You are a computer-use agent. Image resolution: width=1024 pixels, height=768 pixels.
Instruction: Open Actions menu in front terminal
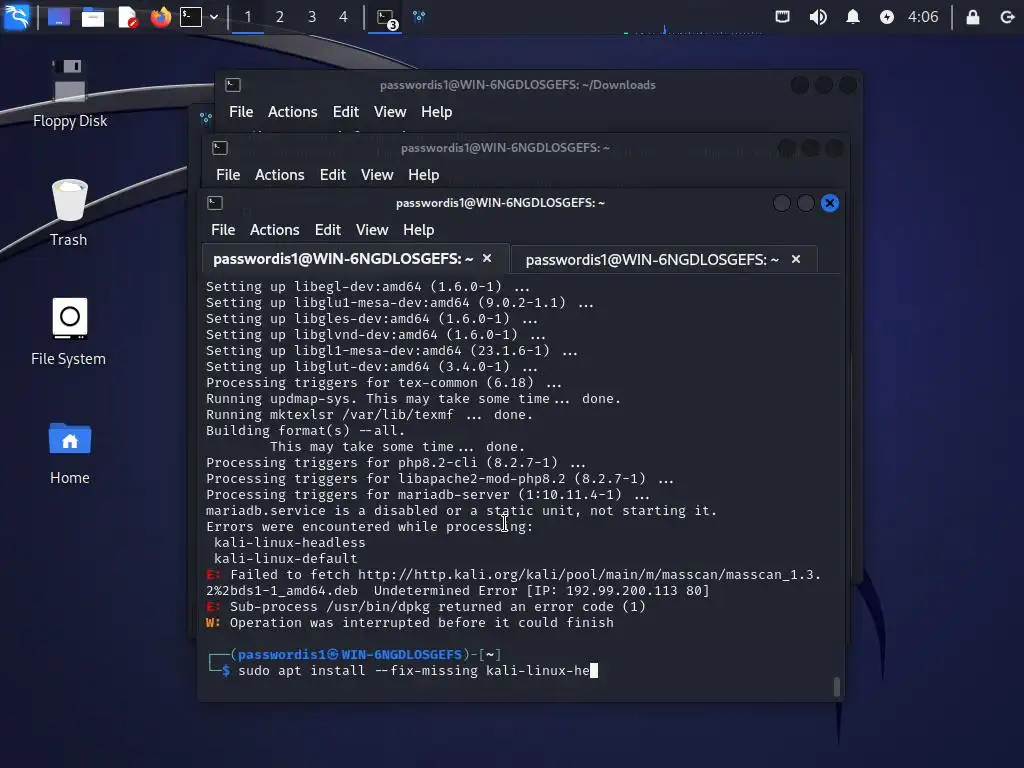[274, 230]
